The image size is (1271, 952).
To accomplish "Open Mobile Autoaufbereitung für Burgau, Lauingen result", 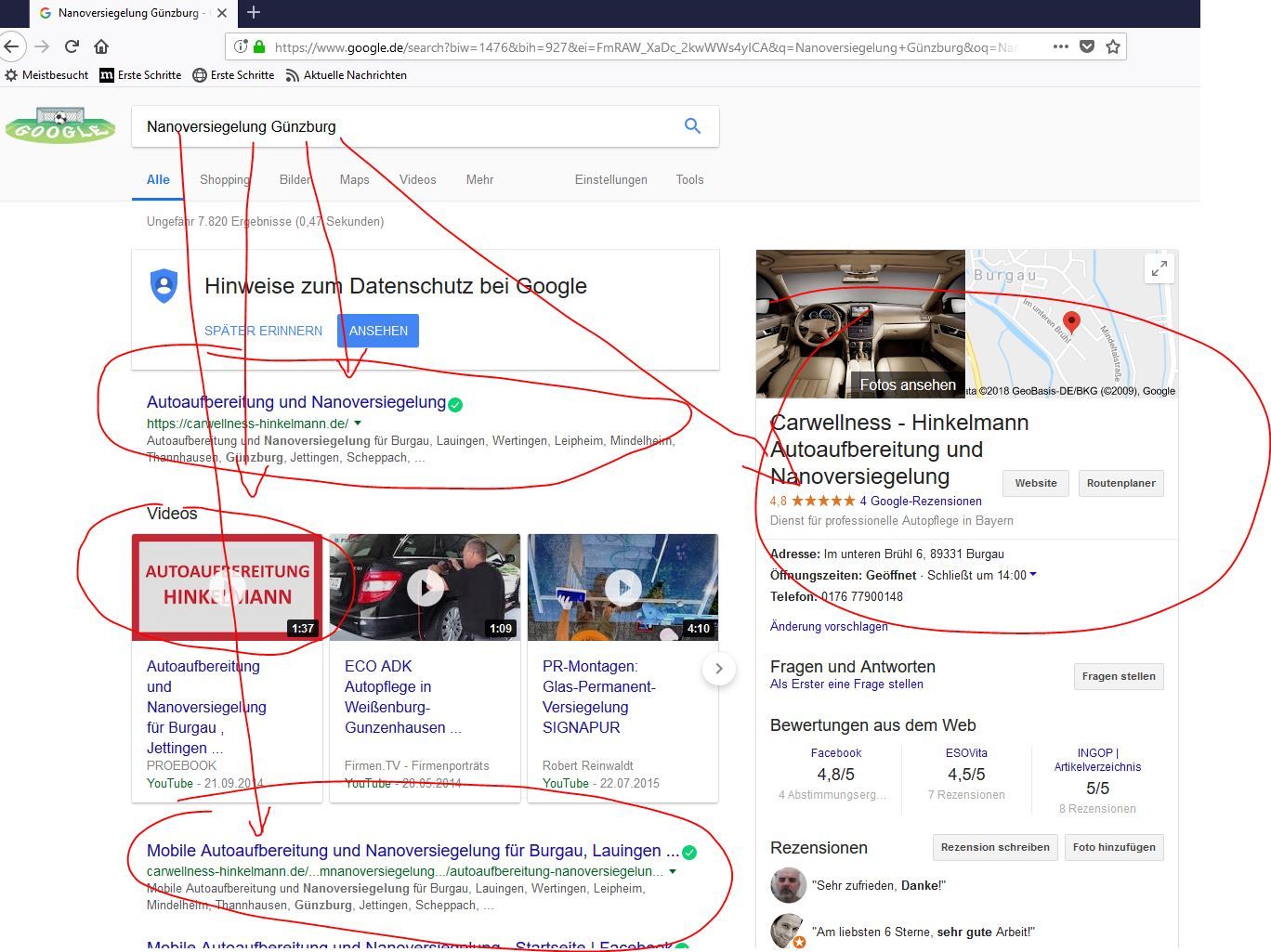I will (413, 851).
